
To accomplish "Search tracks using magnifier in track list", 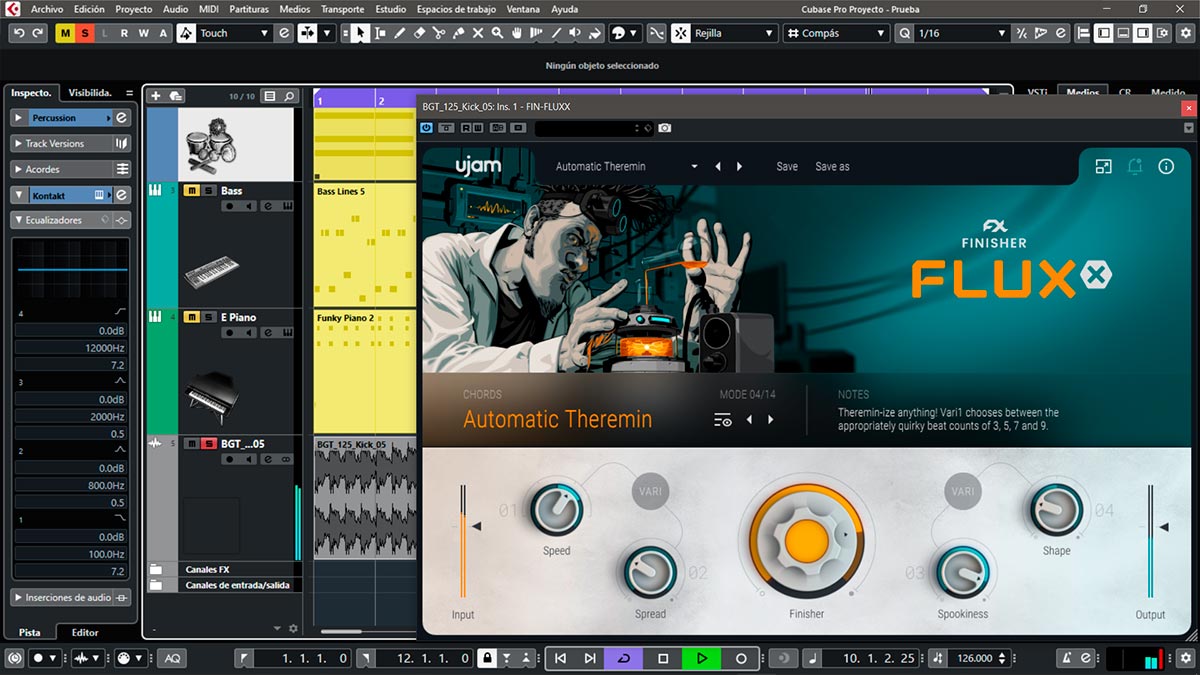I will pos(290,96).
